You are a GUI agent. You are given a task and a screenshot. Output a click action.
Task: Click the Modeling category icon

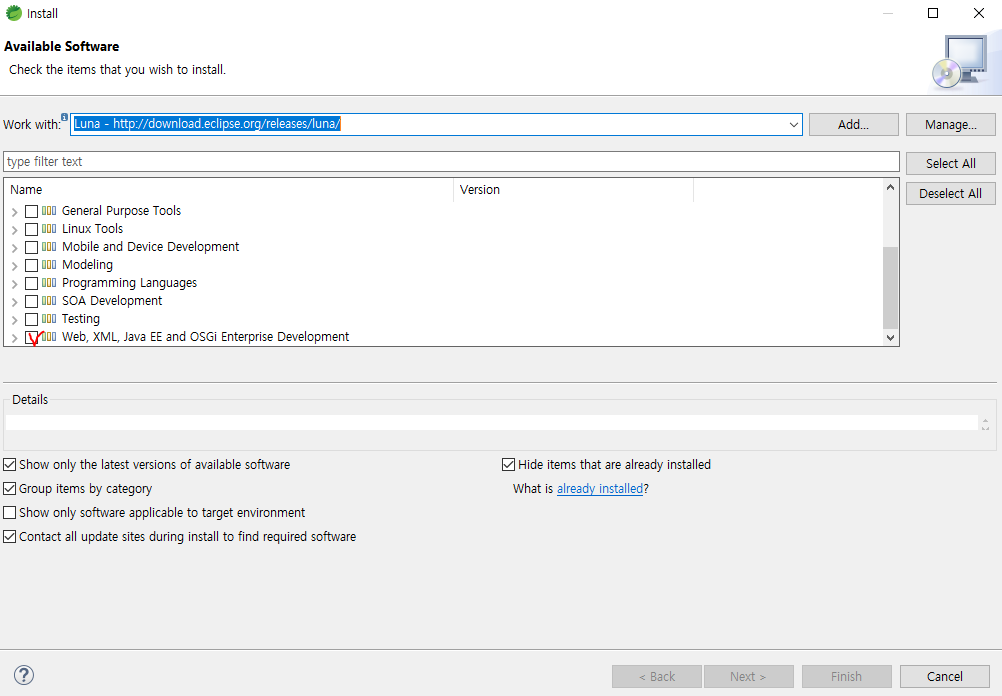click(x=49, y=264)
